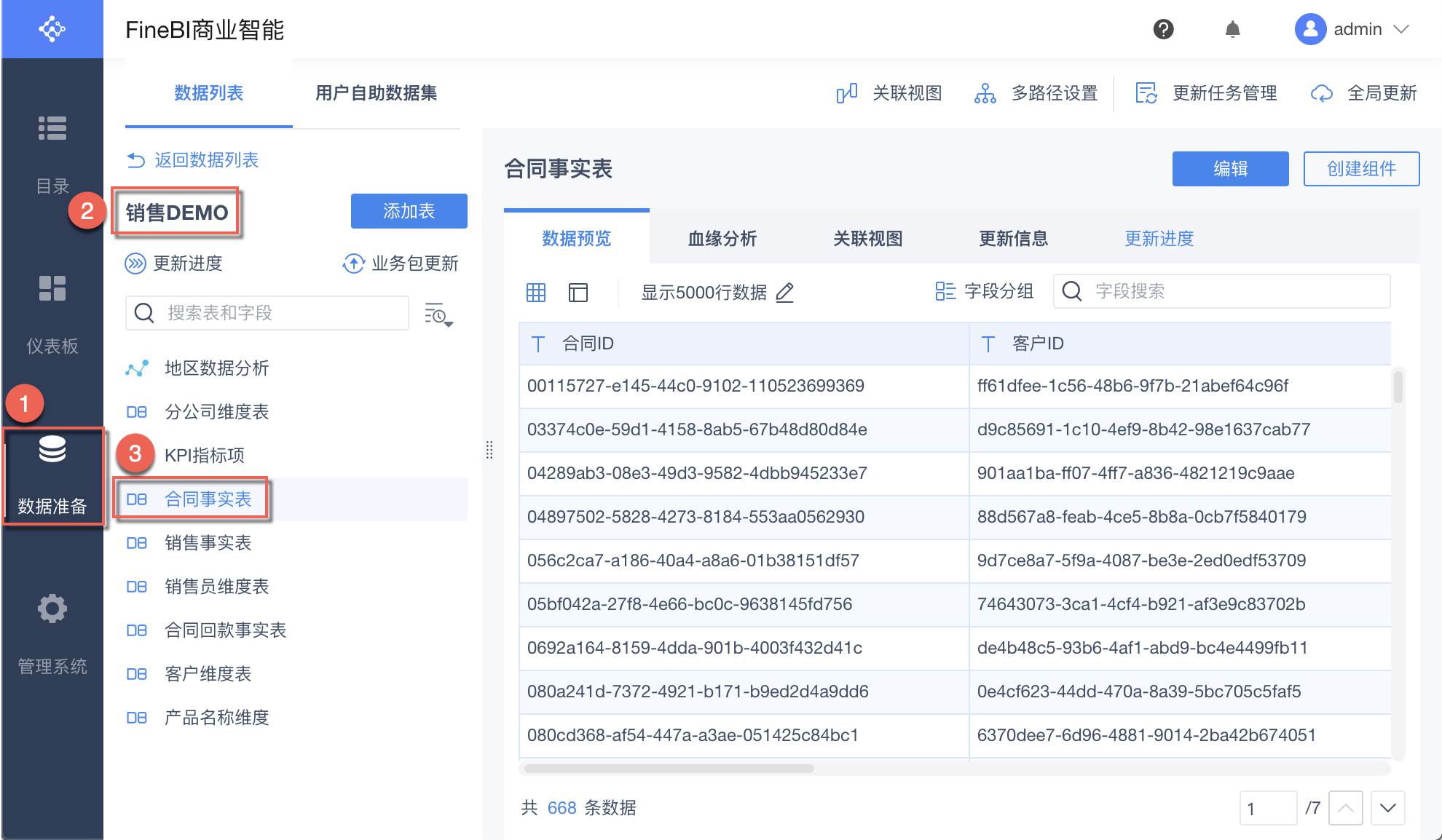Switch to the 血缘分析 tab
This screenshot has width=1442, height=840.
[x=722, y=238]
